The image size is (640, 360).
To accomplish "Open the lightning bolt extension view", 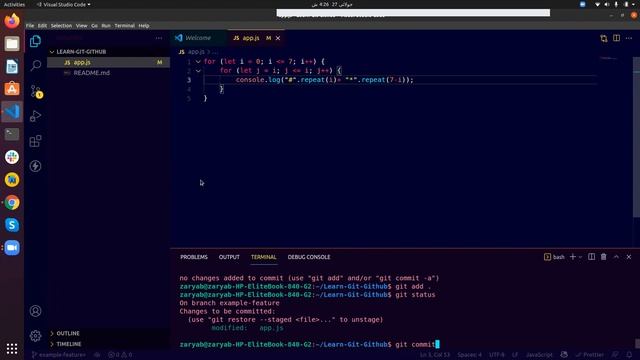I will click(x=36, y=166).
